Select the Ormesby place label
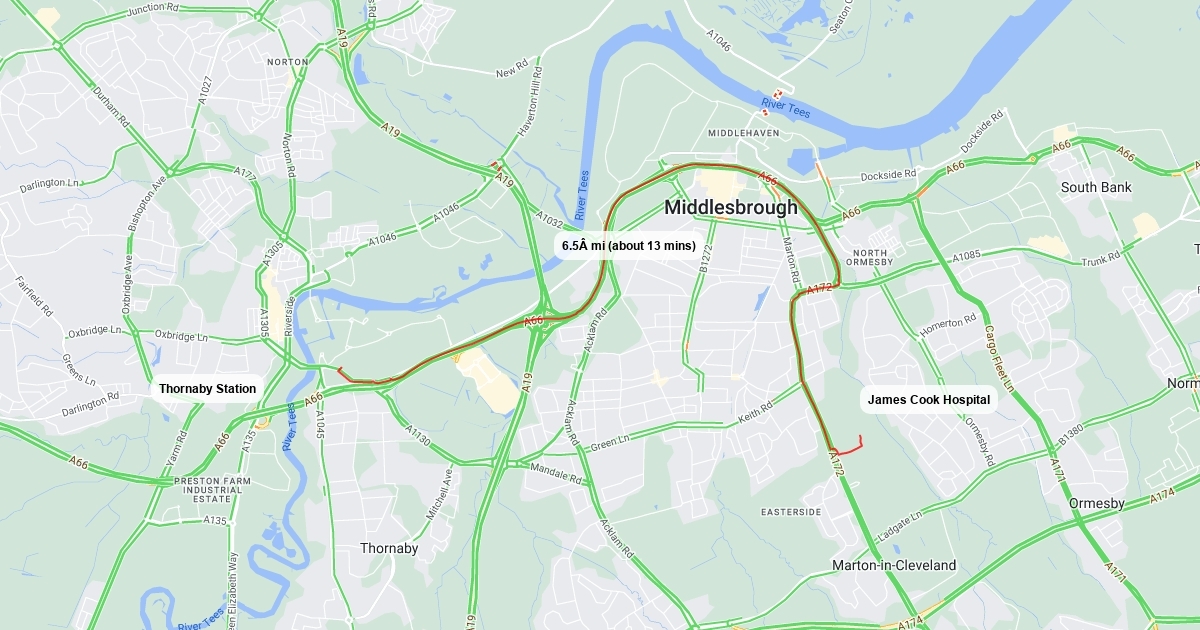Screen dimensions: 1200x630 [1096, 503]
